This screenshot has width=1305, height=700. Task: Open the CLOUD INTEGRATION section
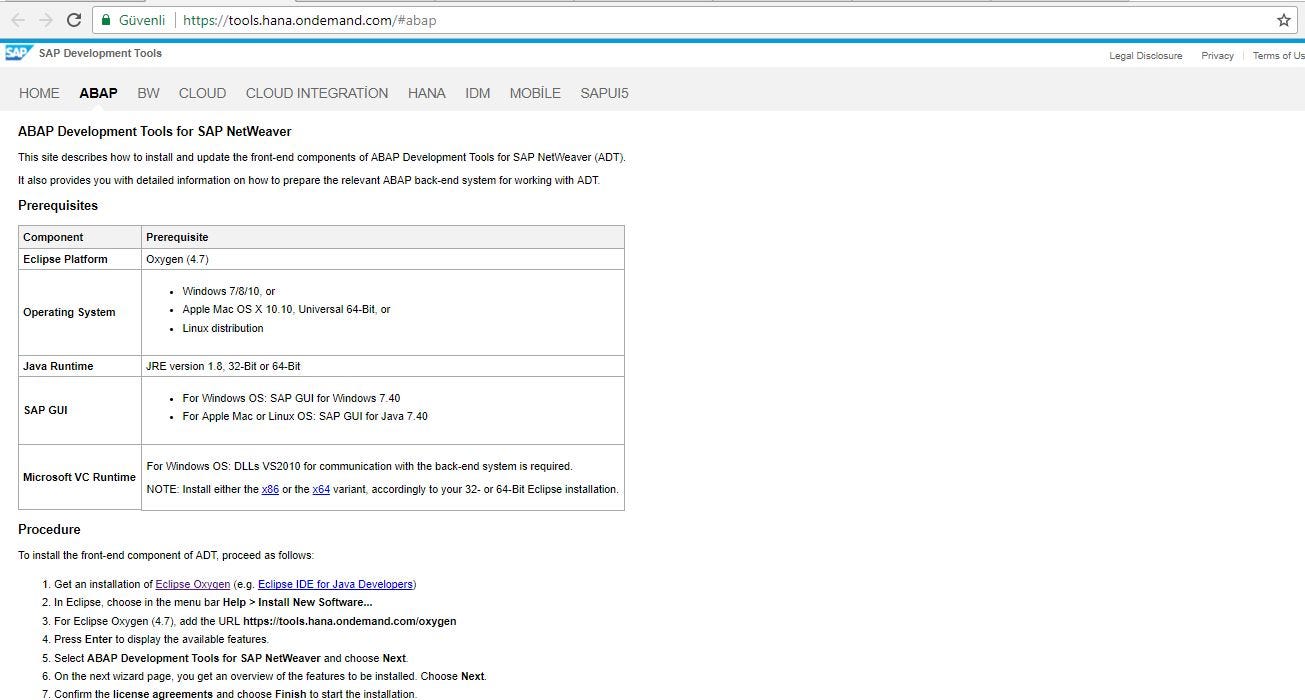point(316,93)
